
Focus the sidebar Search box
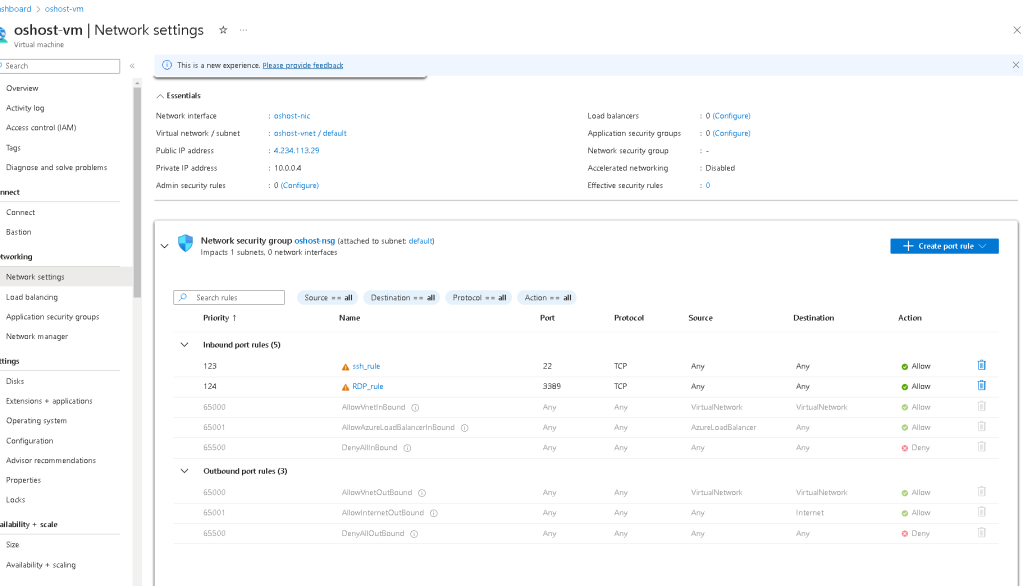(60, 66)
